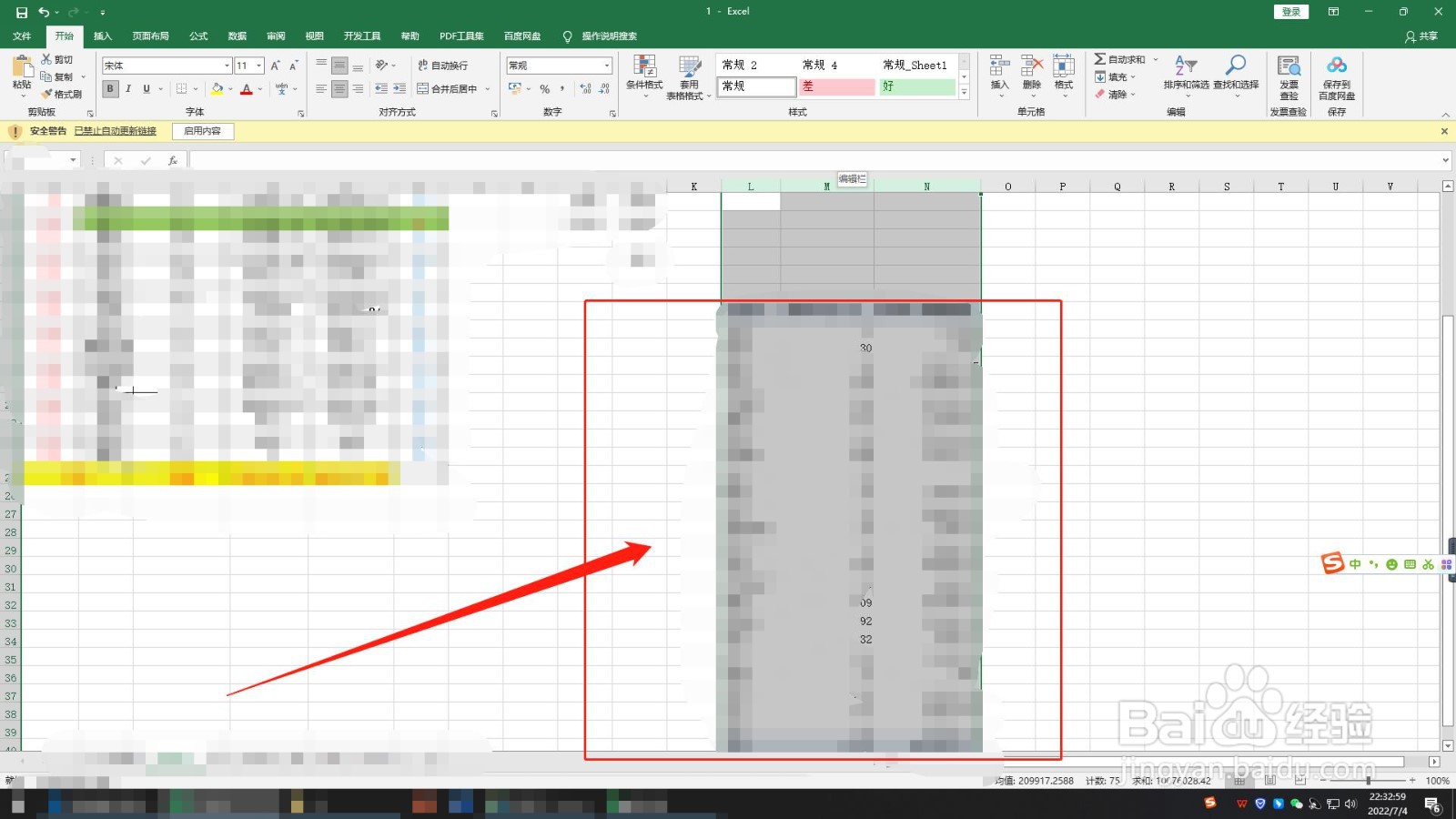Toggle Merge & Center (合并后居中)
The width and height of the screenshot is (1456, 819).
[x=448, y=89]
